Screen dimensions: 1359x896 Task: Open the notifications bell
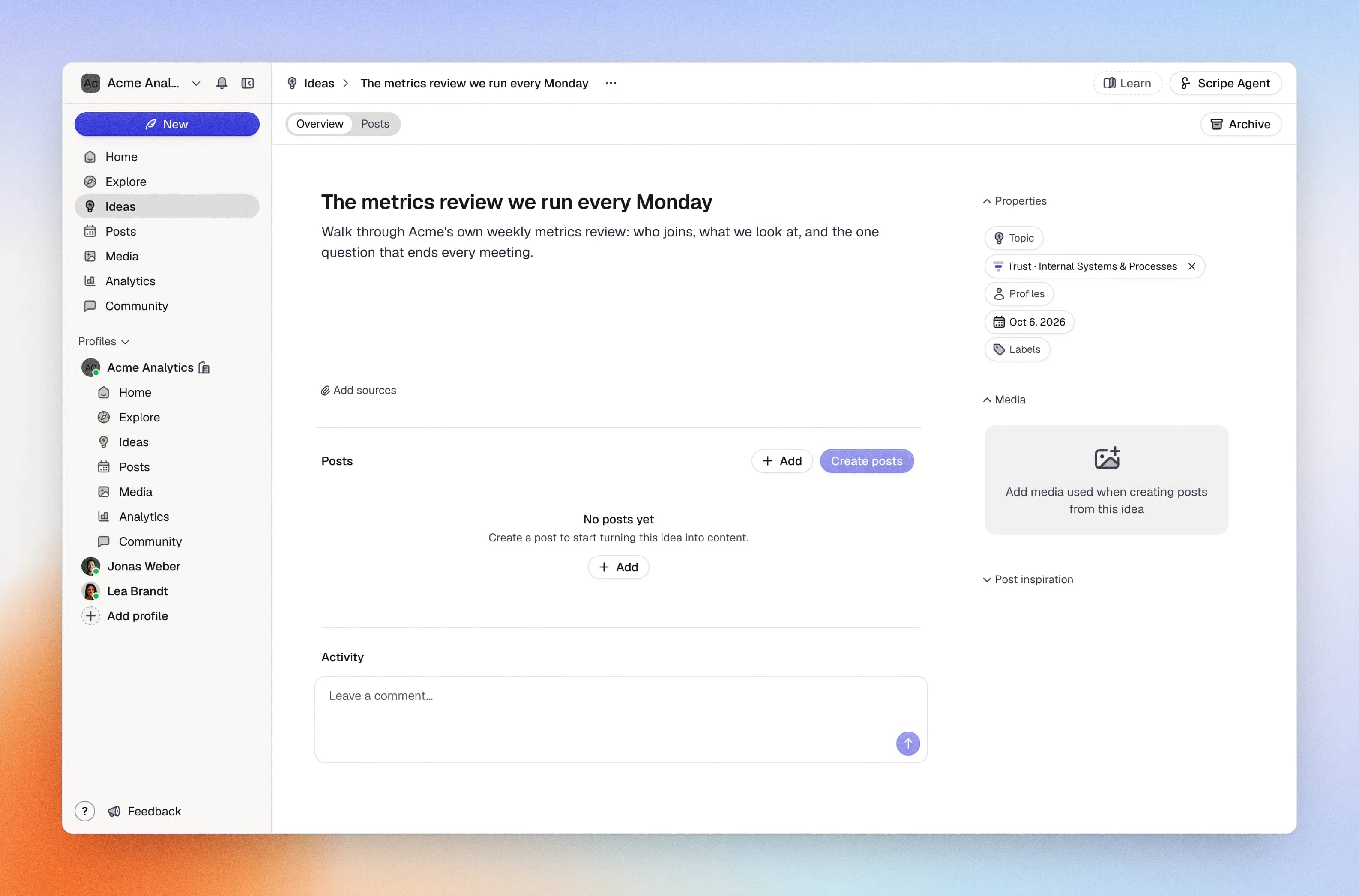point(222,84)
